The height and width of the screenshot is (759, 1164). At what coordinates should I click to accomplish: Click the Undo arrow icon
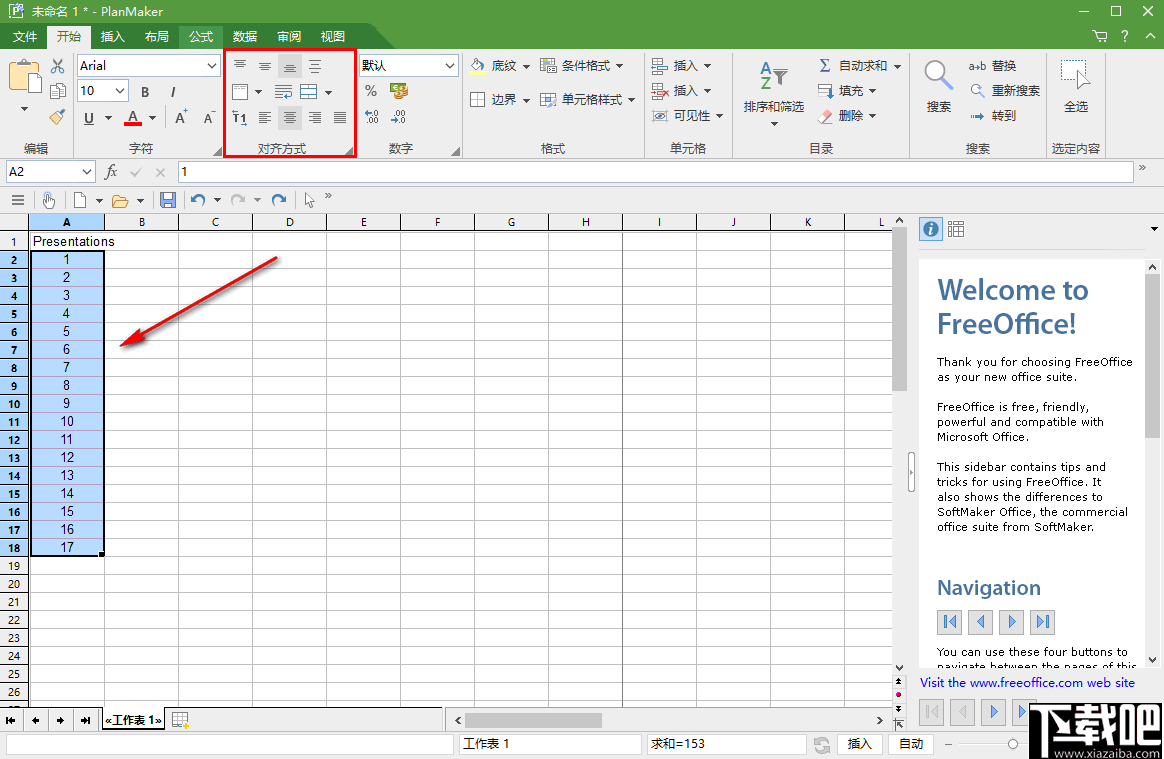[198, 200]
